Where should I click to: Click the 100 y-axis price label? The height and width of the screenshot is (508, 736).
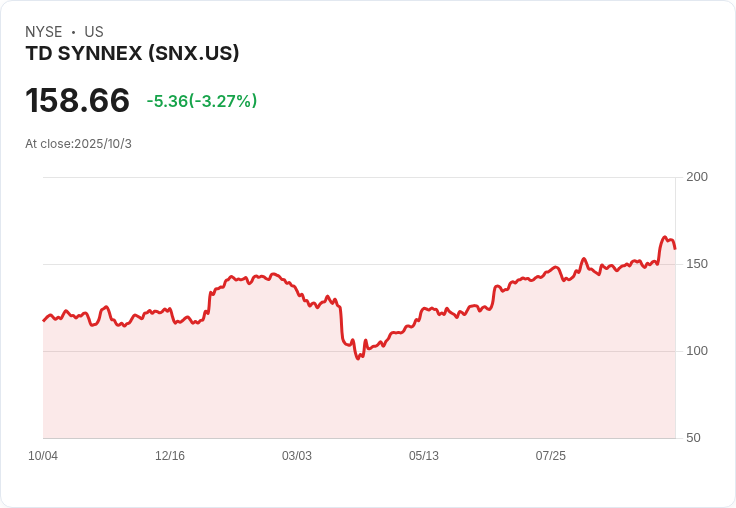point(697,351)
